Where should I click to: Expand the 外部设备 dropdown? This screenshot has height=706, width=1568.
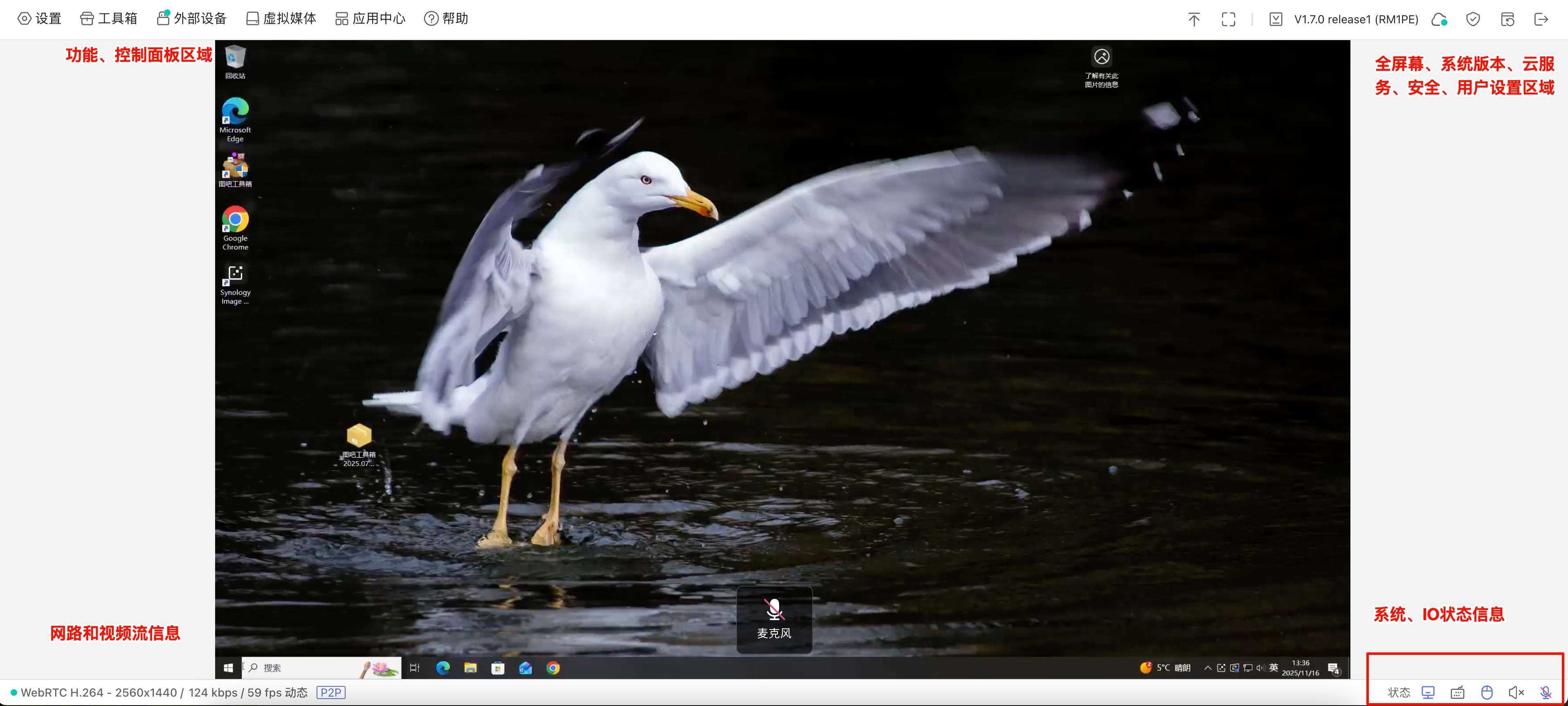[x=192, y=19]
